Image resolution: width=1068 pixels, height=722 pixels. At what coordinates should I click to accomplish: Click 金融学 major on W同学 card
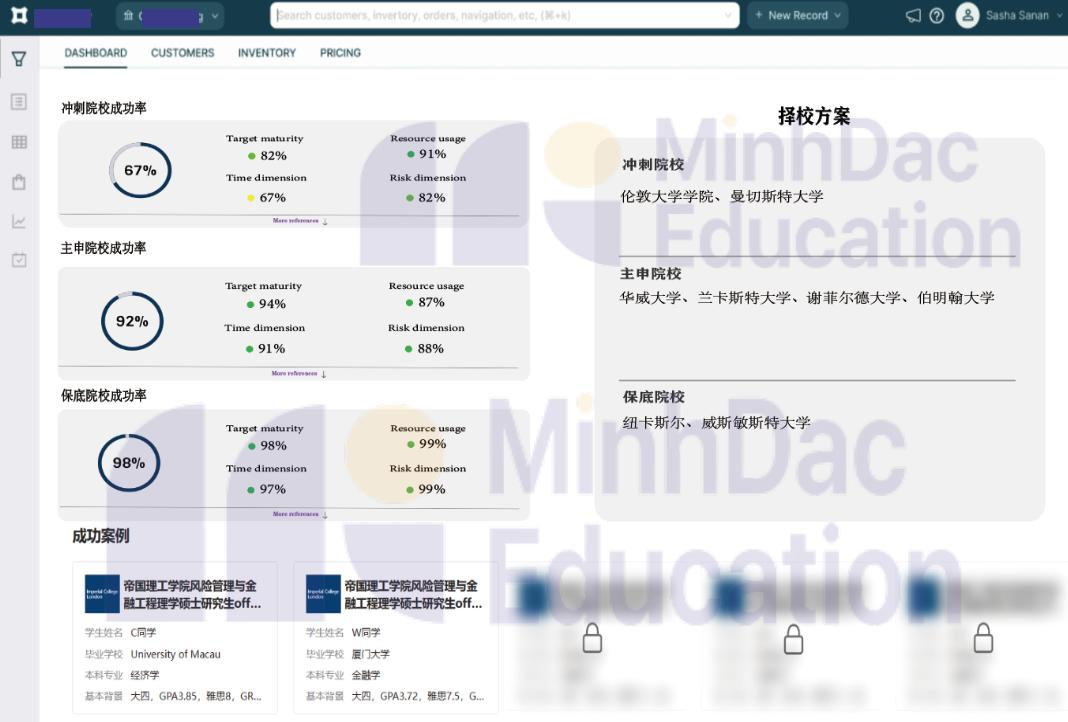coord(366,675)
